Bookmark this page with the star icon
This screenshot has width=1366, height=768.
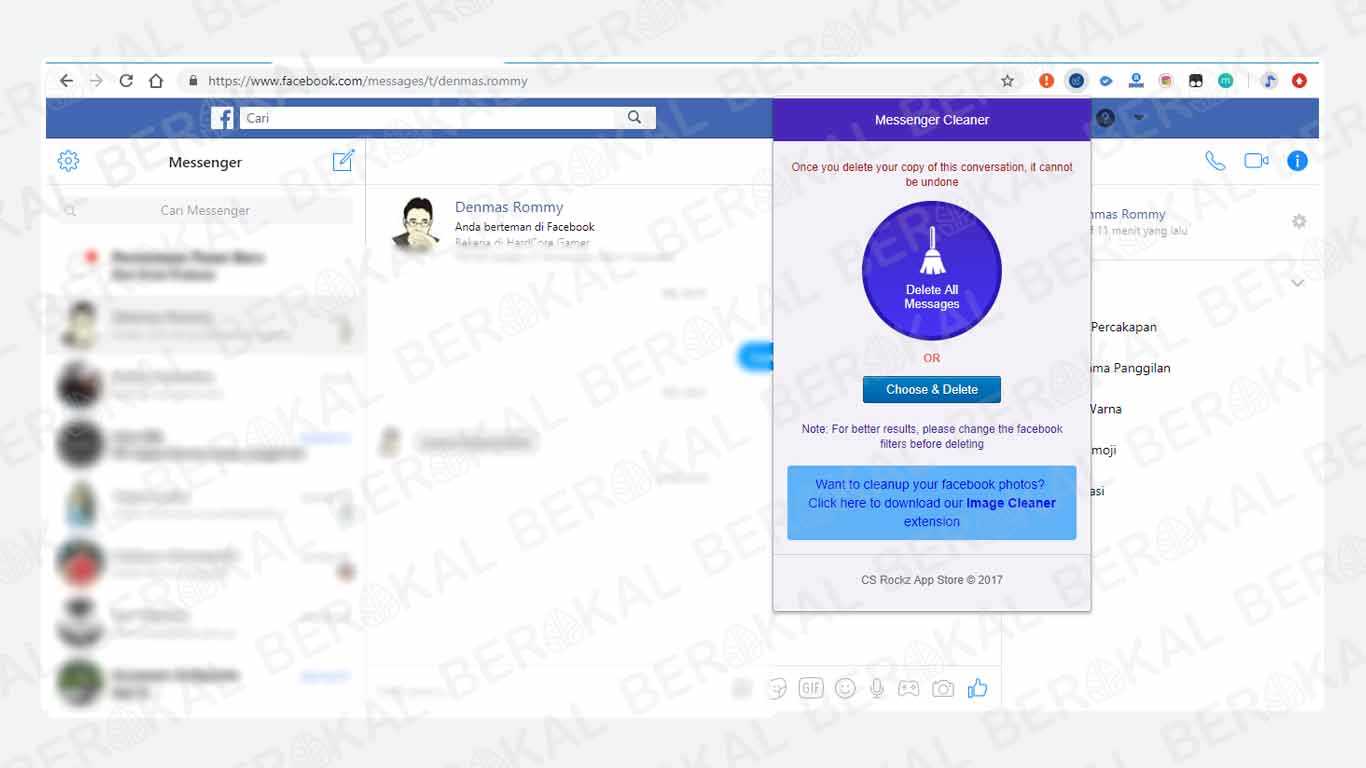[x=1008, y=81]
